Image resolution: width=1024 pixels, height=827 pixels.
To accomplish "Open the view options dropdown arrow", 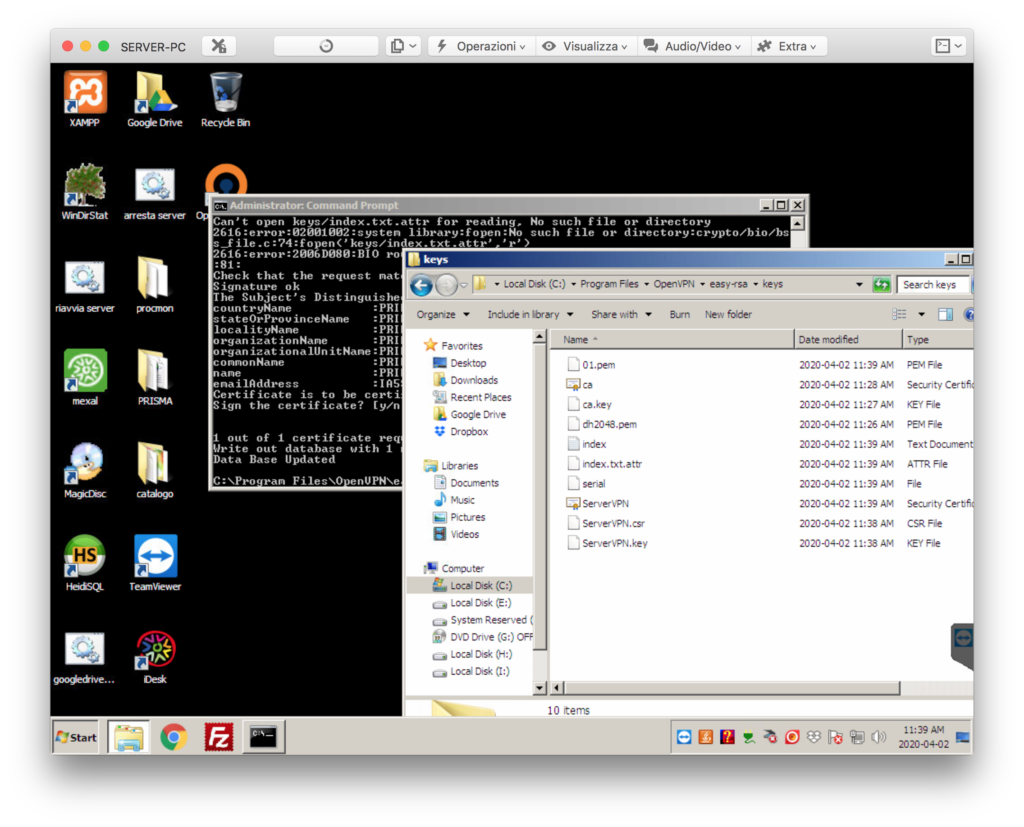I will click(921, 314).
